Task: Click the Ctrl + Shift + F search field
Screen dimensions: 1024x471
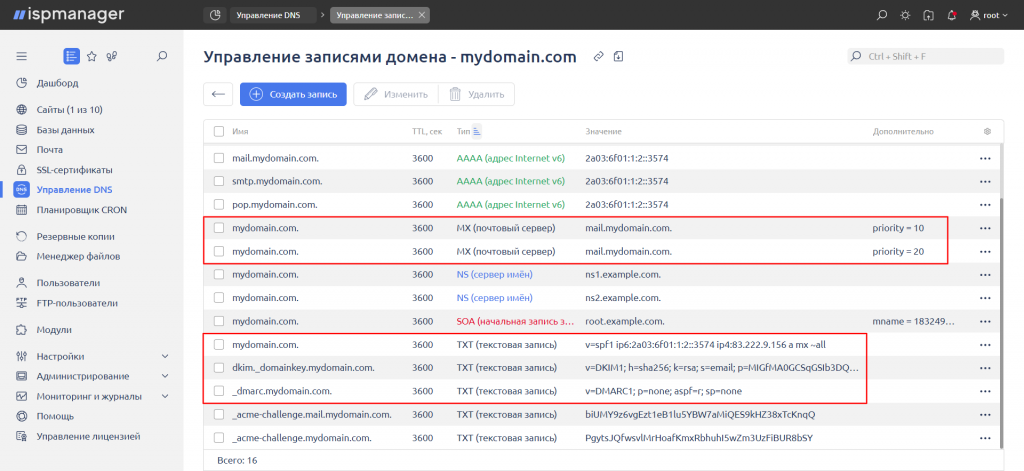Action: tap(925, 56)
